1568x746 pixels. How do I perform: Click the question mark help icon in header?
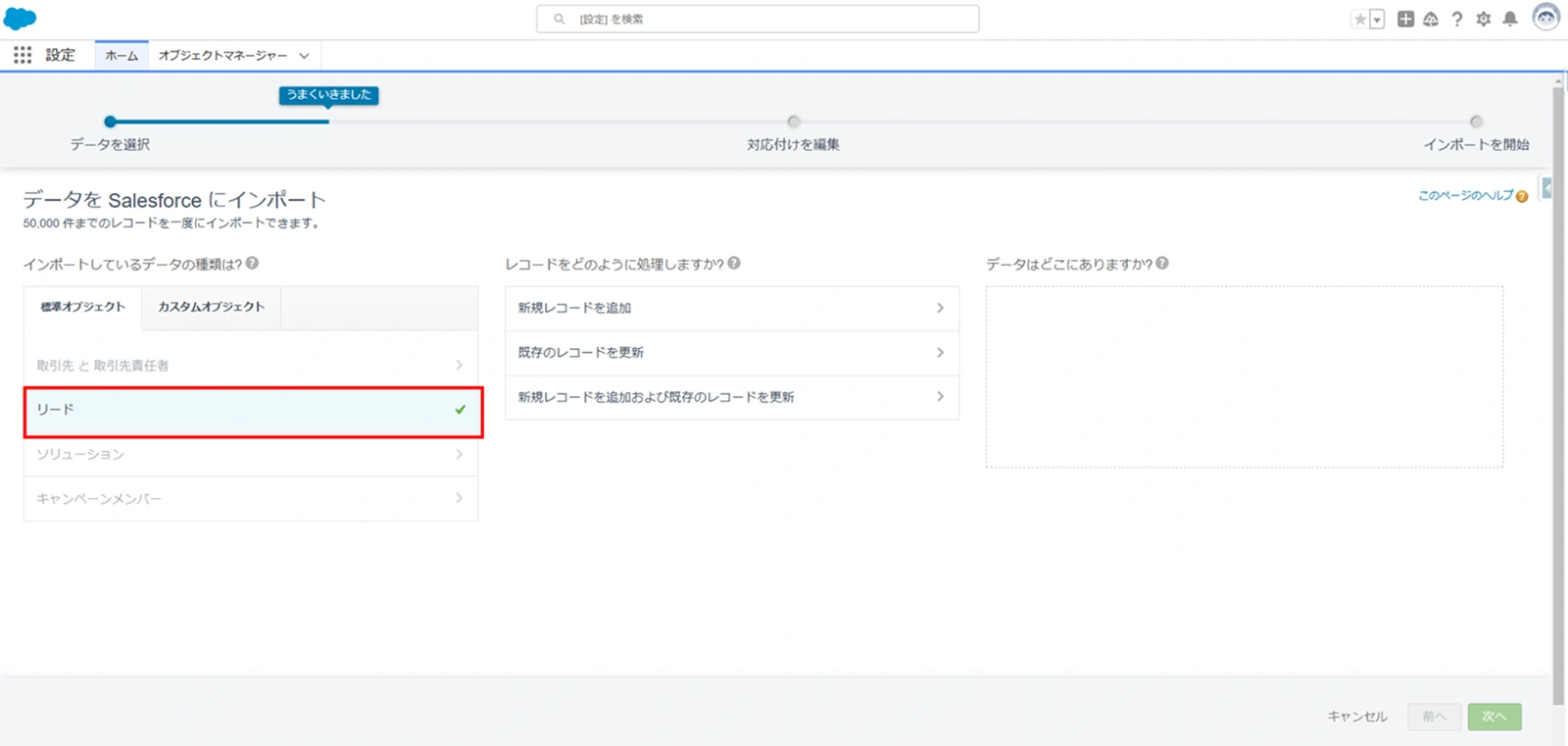[x=1457, y=19]
